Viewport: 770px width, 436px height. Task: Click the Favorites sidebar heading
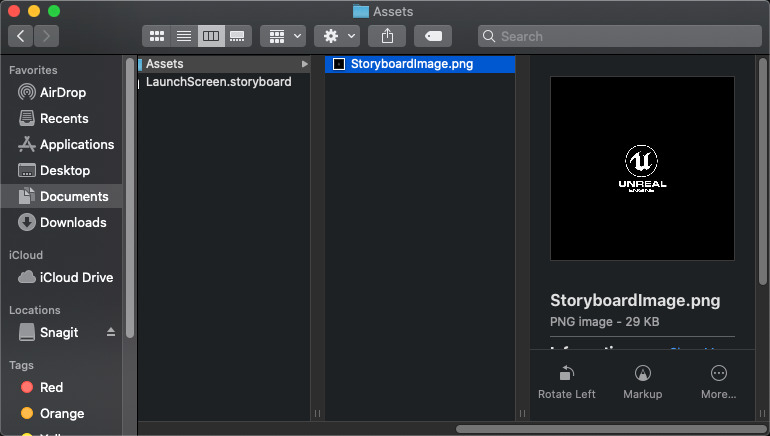tap(33, 70)
